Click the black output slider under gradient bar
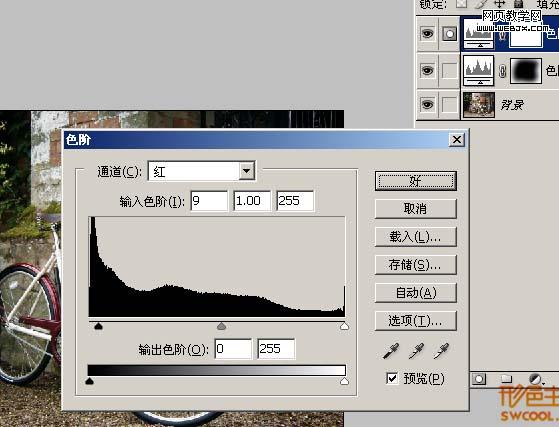This screenshot has height=427, width=559. point(89,381)
